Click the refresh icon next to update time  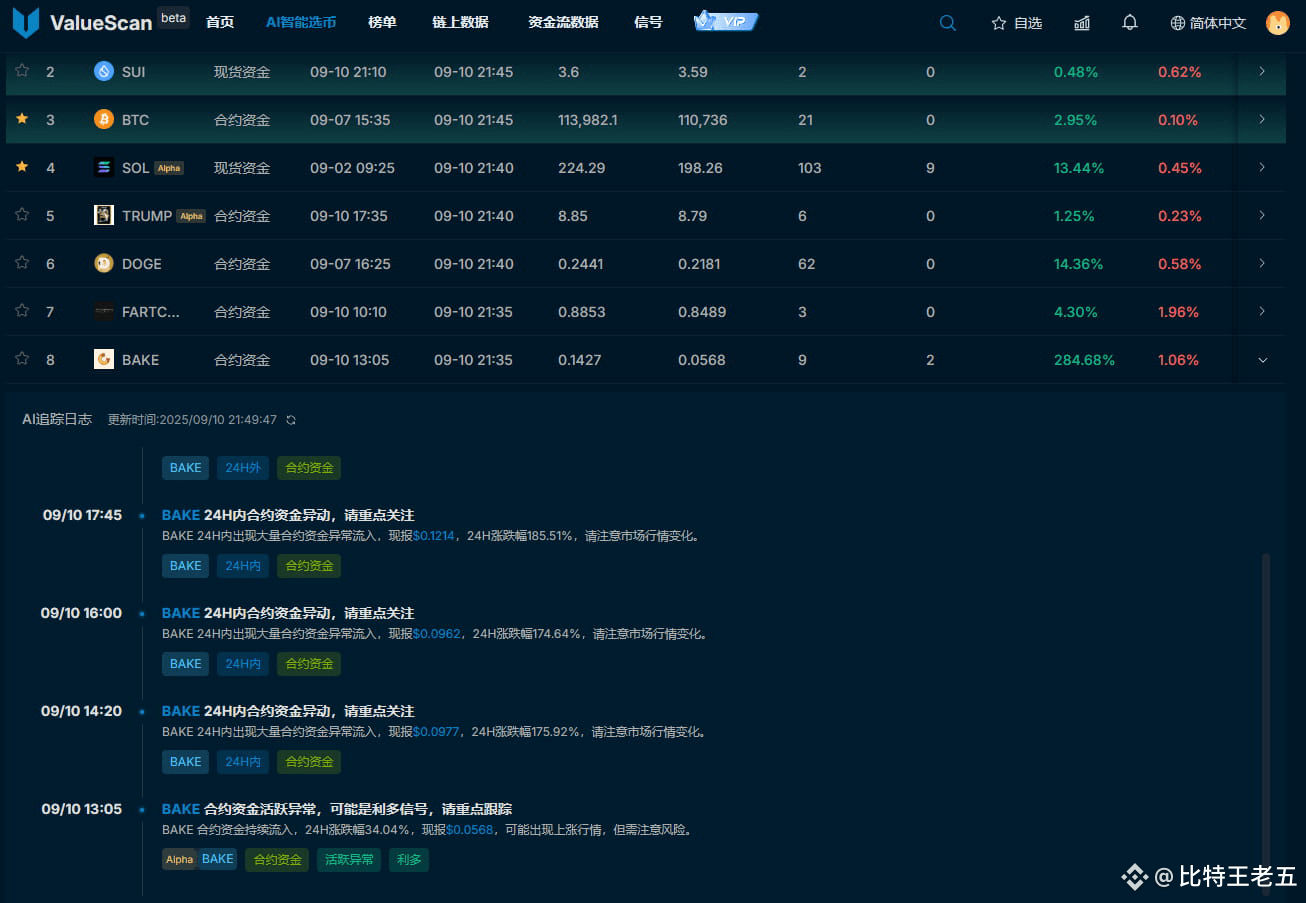pyautogui.click(x=291, y=420)
